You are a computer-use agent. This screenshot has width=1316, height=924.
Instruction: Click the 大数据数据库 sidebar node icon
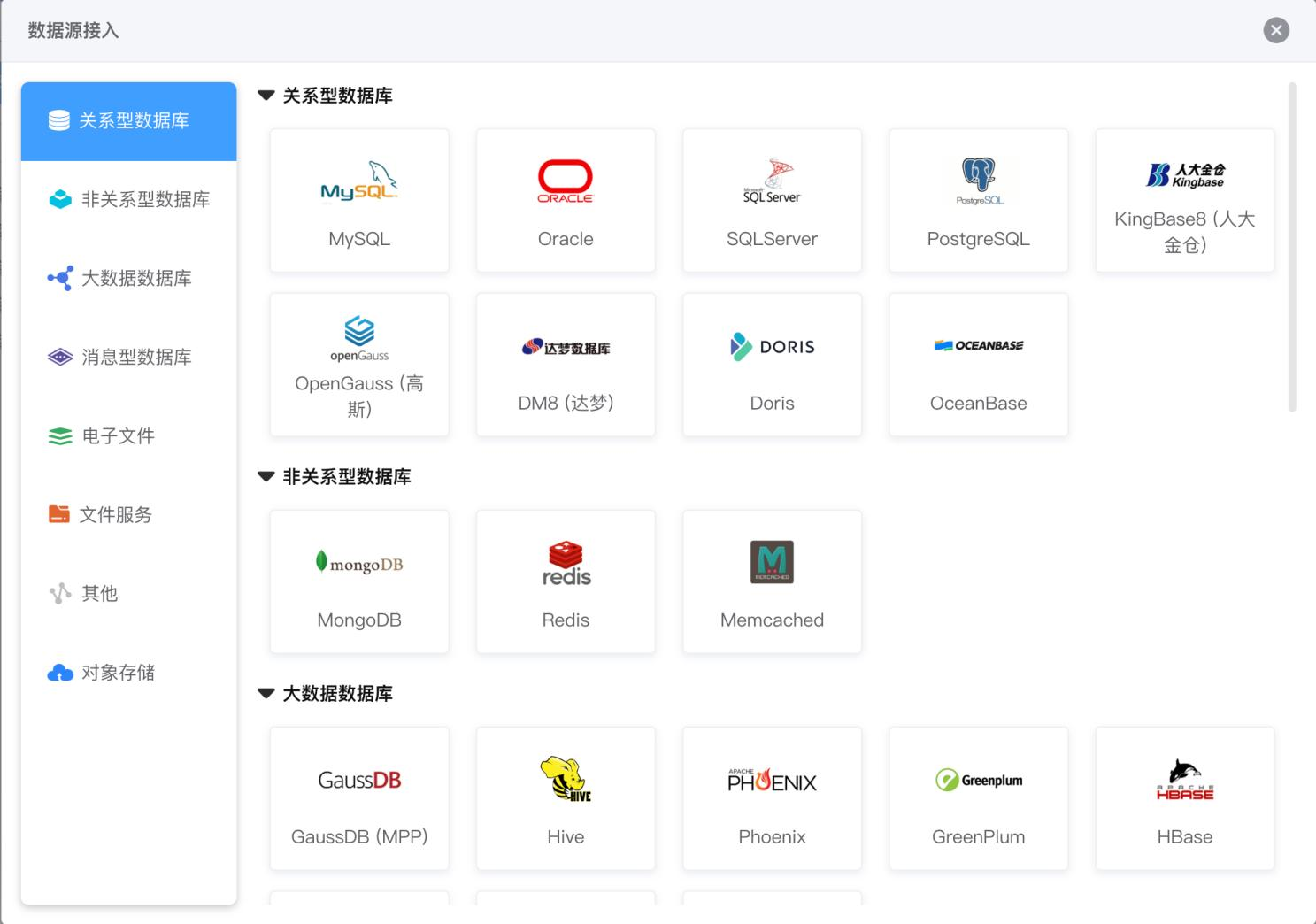point(60,278)
